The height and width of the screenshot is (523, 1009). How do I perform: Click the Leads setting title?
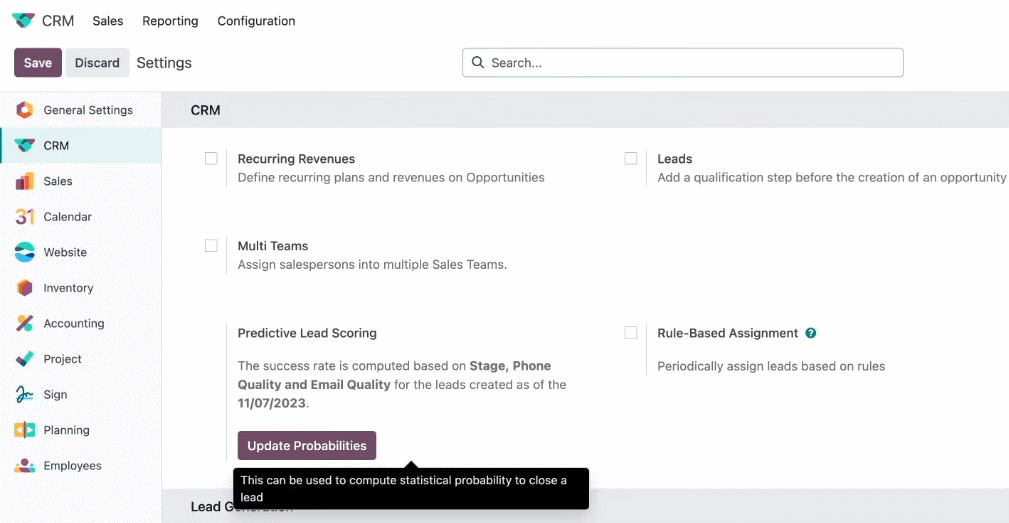tap(674, 159)
